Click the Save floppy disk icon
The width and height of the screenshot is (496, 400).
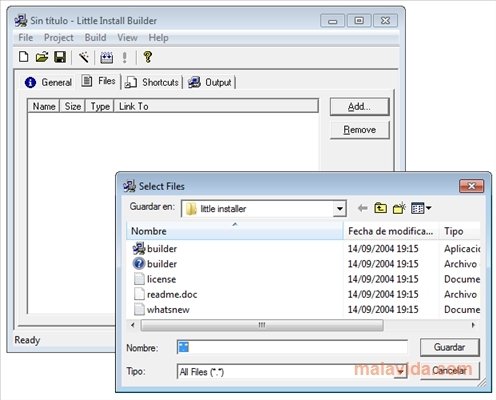coord(60,57)
